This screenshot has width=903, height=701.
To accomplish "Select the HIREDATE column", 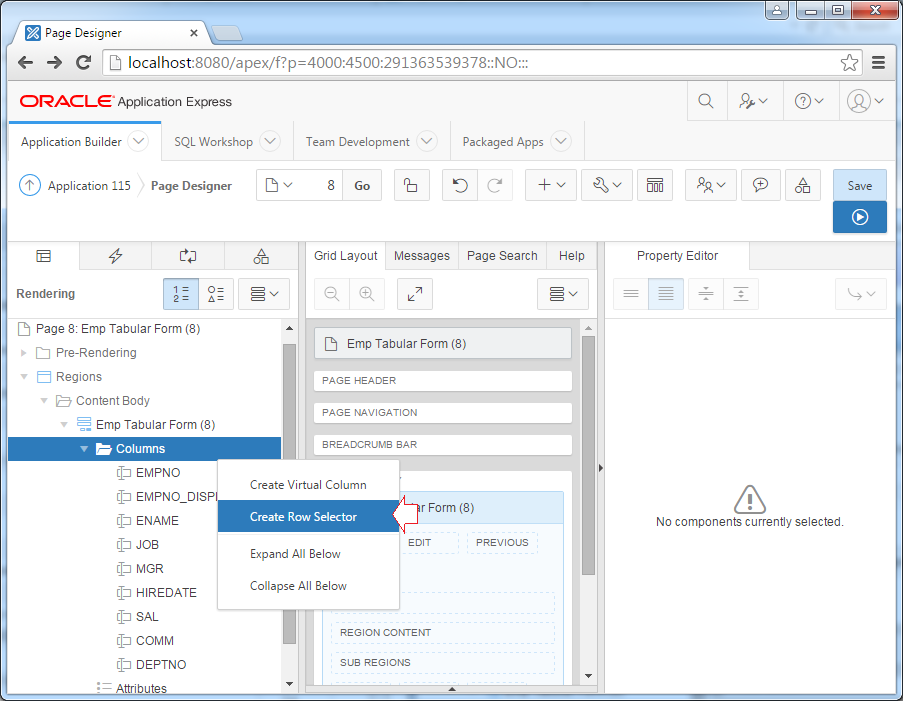I will point(166,593).
